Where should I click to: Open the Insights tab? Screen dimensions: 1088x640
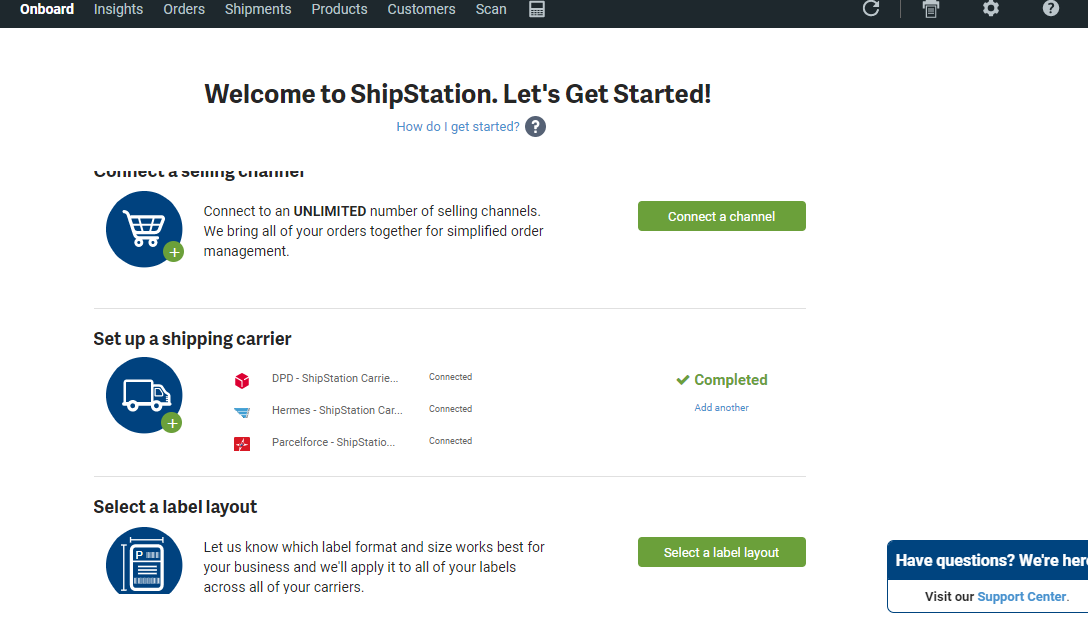pos(119,9)
